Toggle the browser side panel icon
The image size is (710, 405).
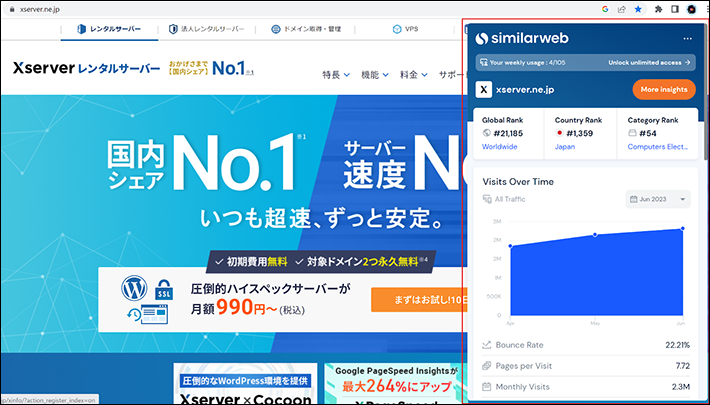(x=675, y=9)
